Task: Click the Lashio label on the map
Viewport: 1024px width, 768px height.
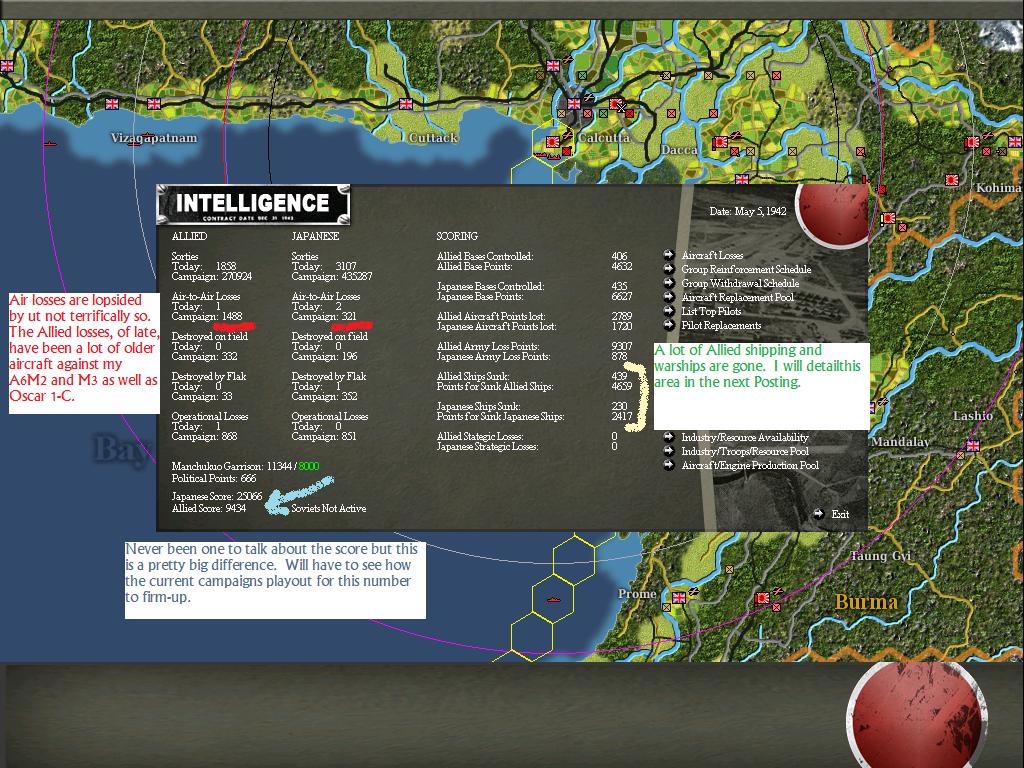Action: pos(972,415)
